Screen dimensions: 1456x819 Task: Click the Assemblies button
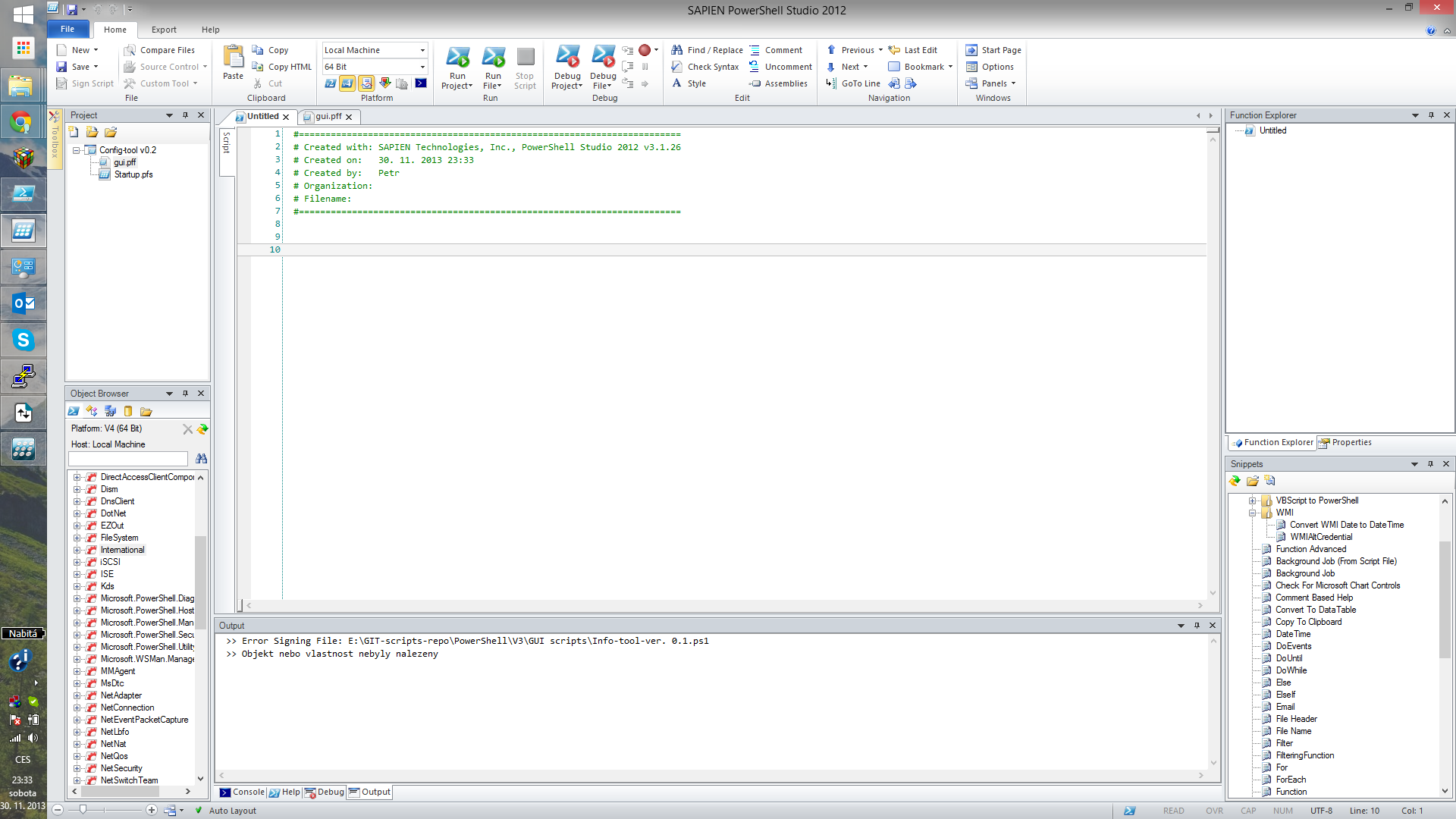(x=778, y=83)
